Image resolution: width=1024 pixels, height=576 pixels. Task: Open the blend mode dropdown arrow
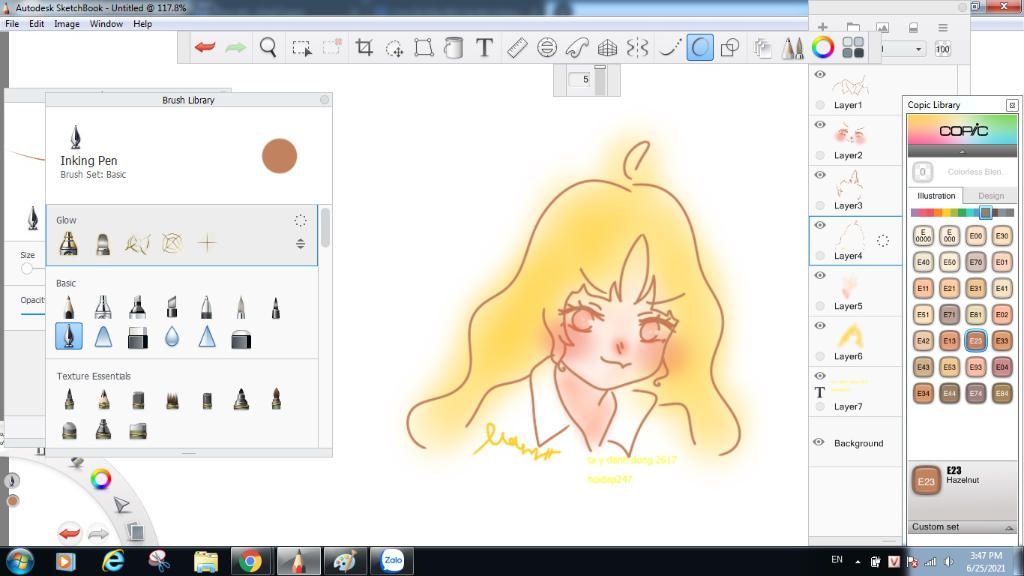click(918, 49)
